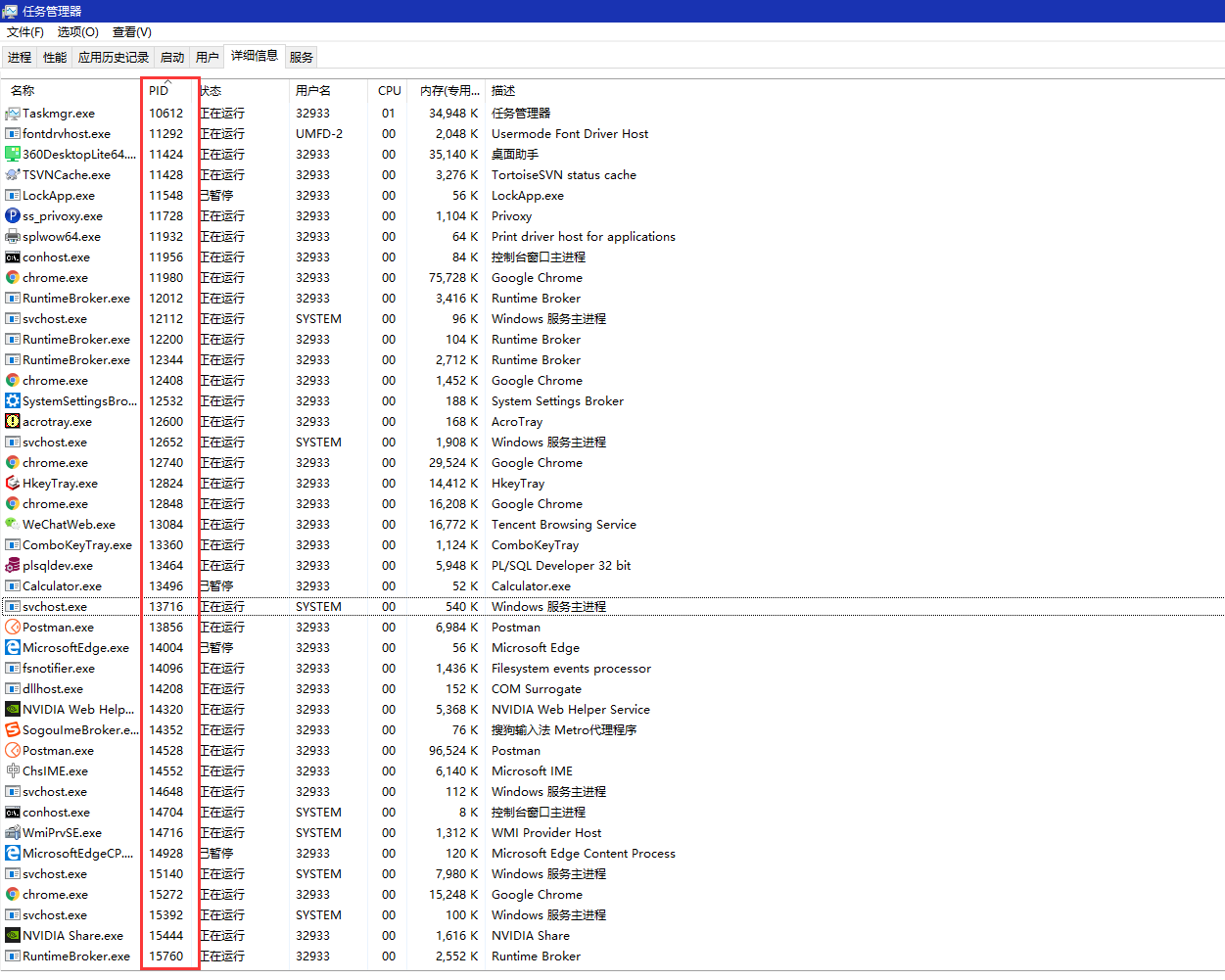Click the WmiPrvSE.exe icon
Viewport: 1225px width, 980px height.
coord(13,833)
